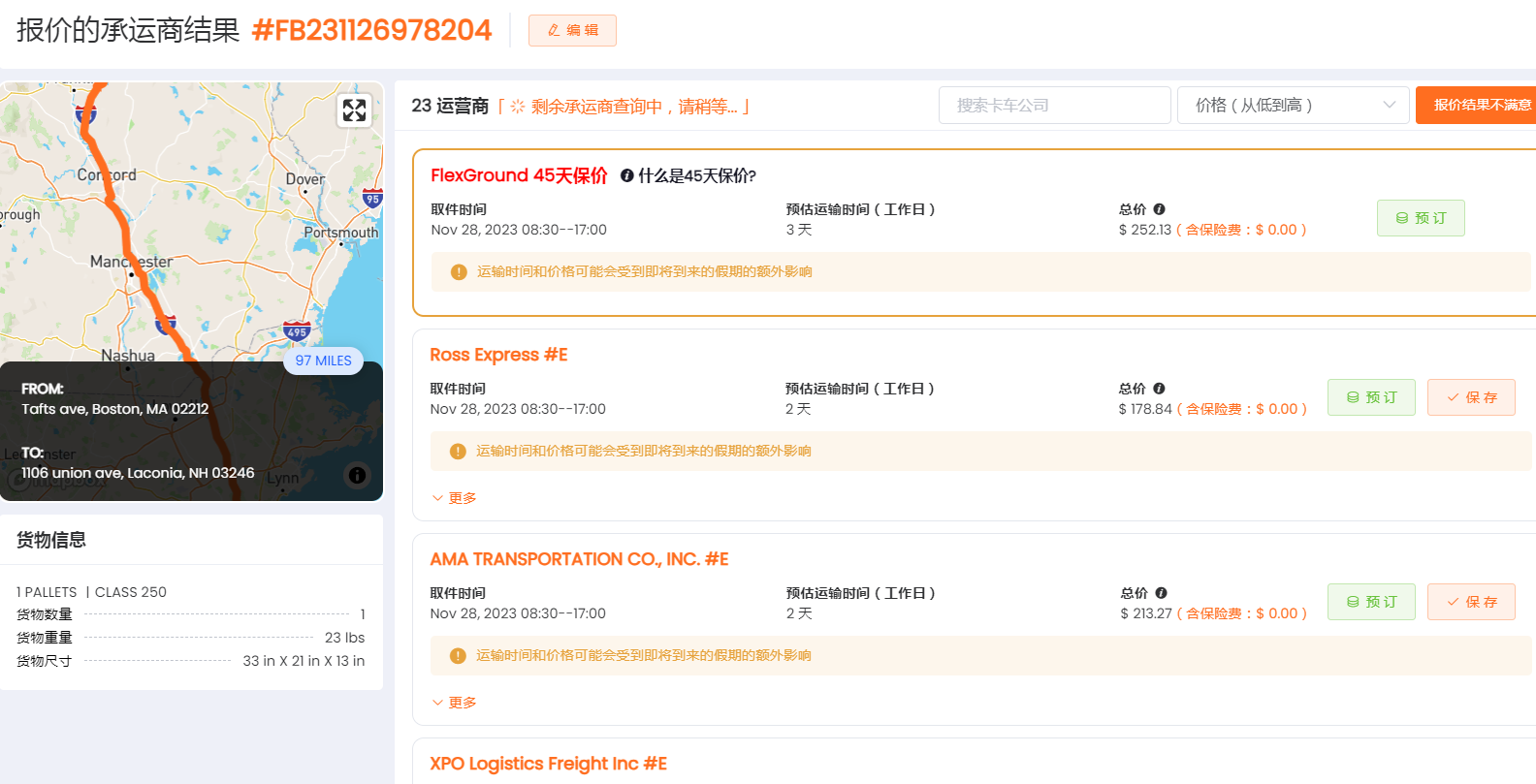Expand 更多 under Ross Express
Screen dimensions: 1536x784
pos(454,498)
